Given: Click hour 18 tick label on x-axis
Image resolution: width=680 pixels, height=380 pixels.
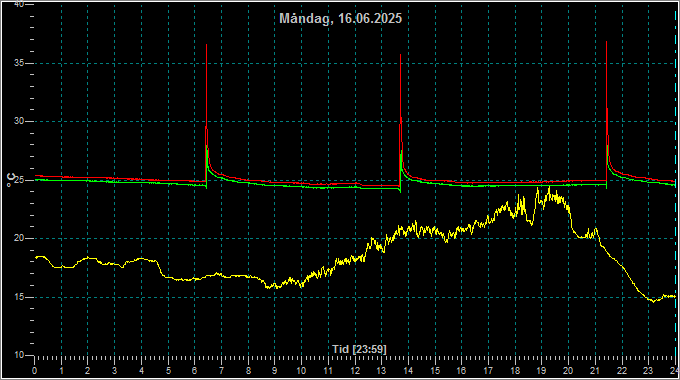Looking at the screenshot, I should point(515,371).
